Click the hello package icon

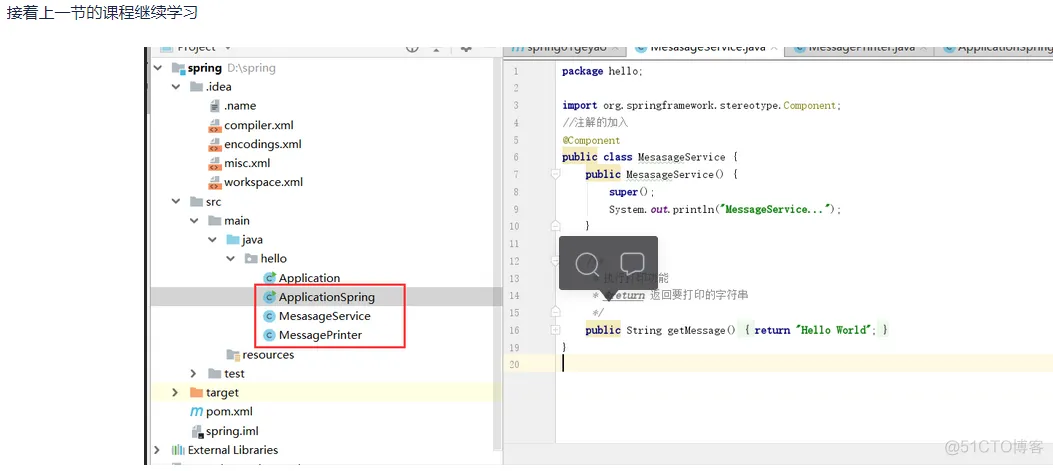(250, 258)
